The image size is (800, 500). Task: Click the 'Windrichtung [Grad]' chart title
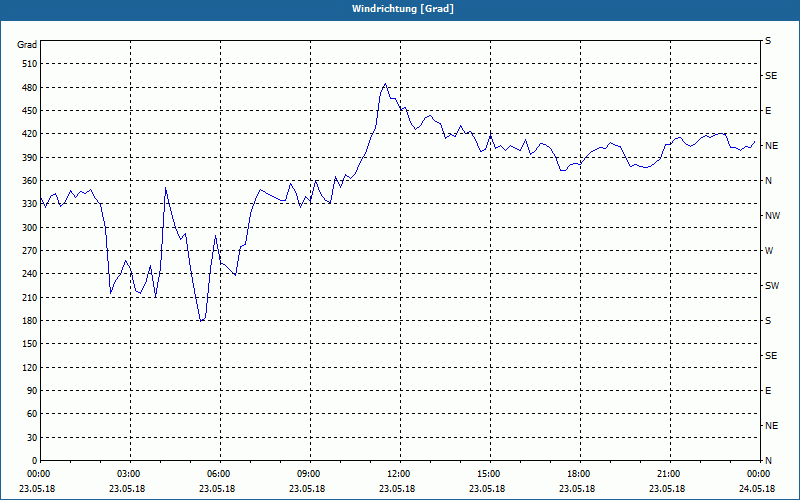[x=403, y=9]
